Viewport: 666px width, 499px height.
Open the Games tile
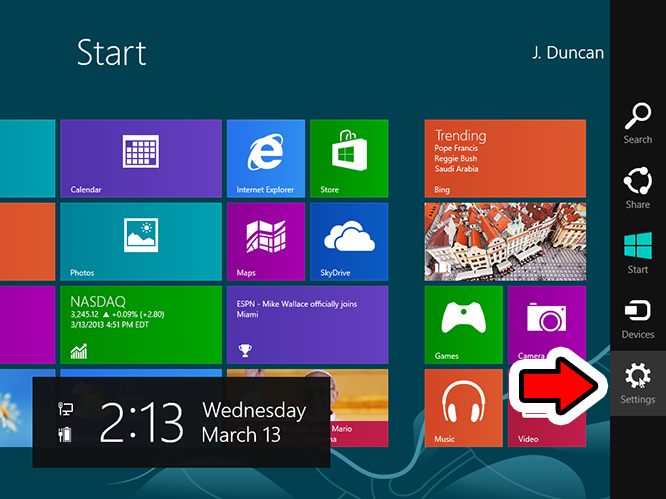tap(463, 325)
